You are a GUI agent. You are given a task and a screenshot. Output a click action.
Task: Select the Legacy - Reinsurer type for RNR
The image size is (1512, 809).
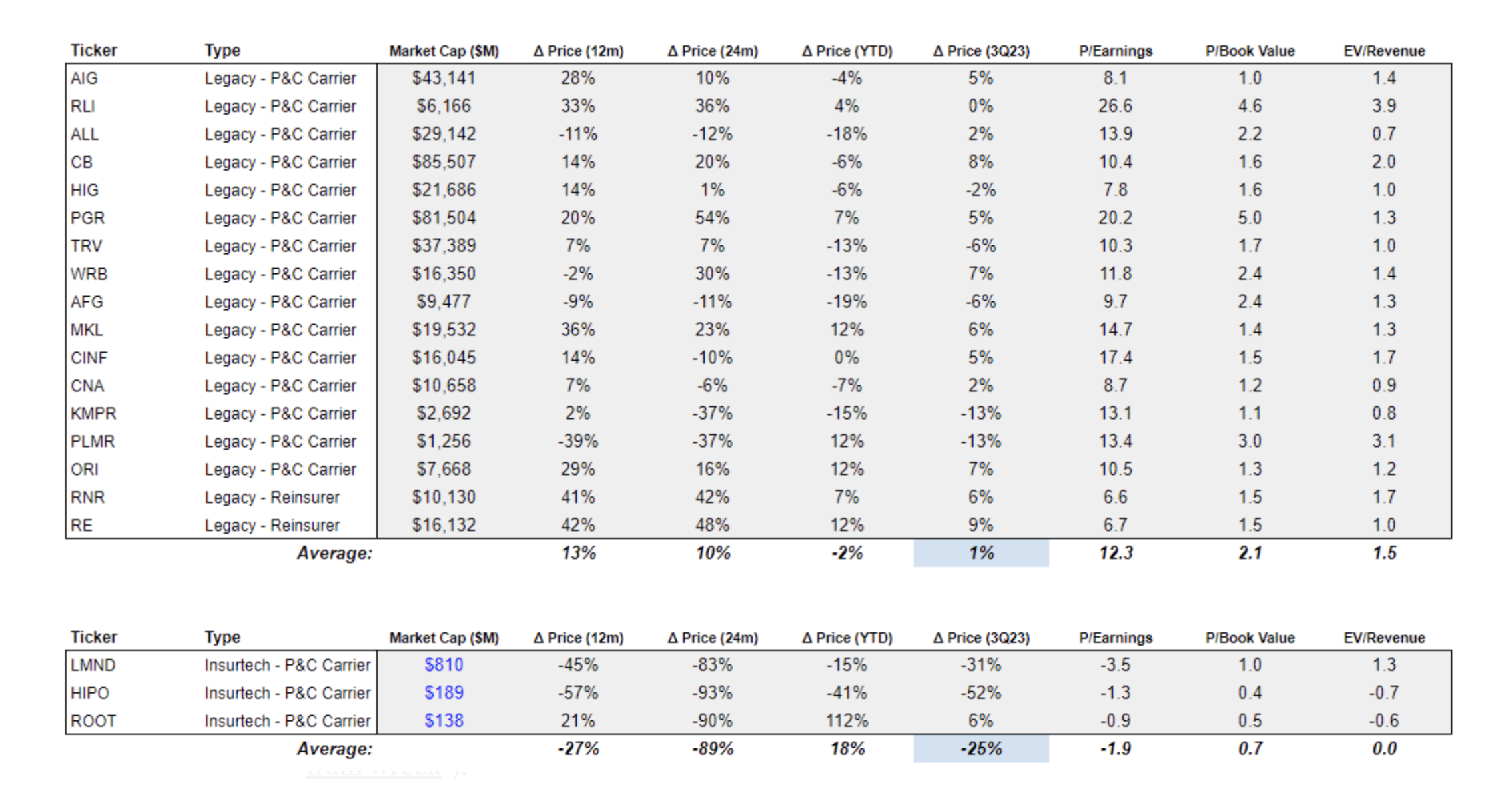[x=272, y=498]
